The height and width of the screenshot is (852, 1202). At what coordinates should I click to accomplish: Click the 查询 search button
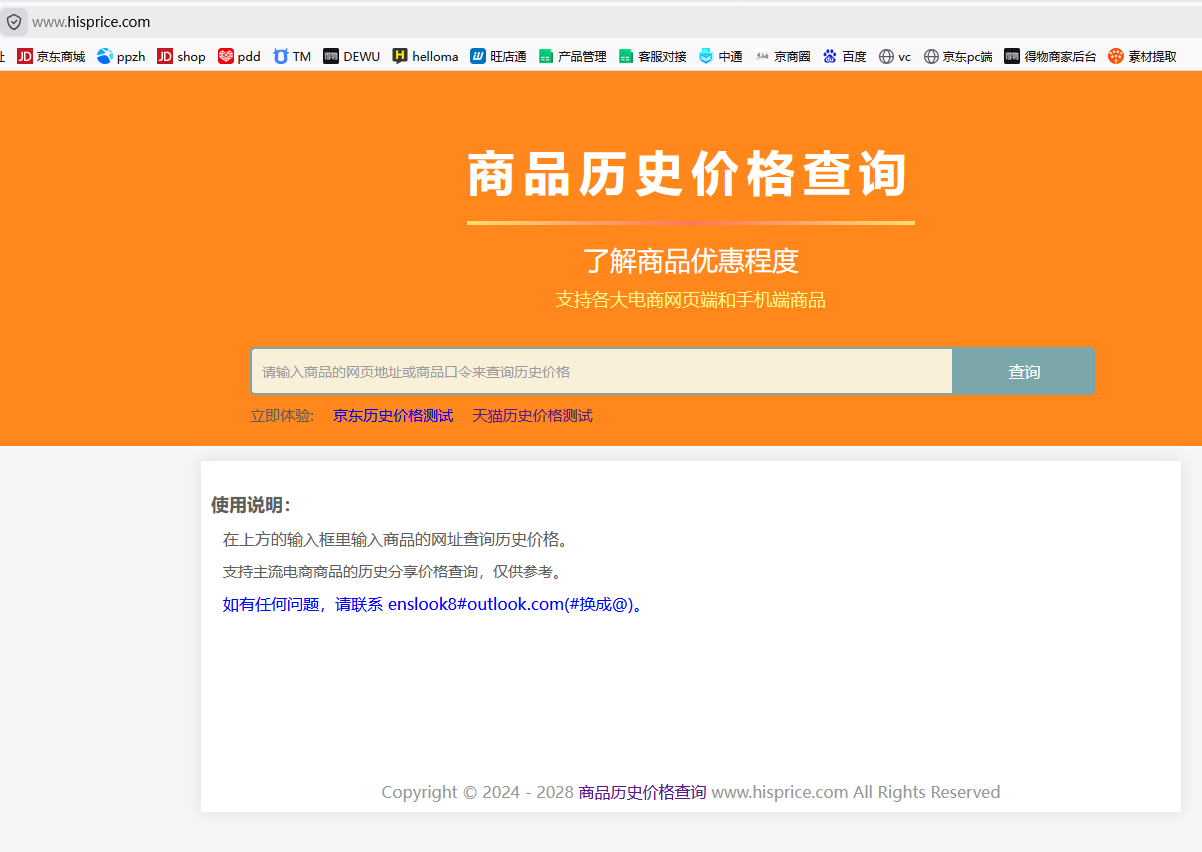click(1023, 372)
